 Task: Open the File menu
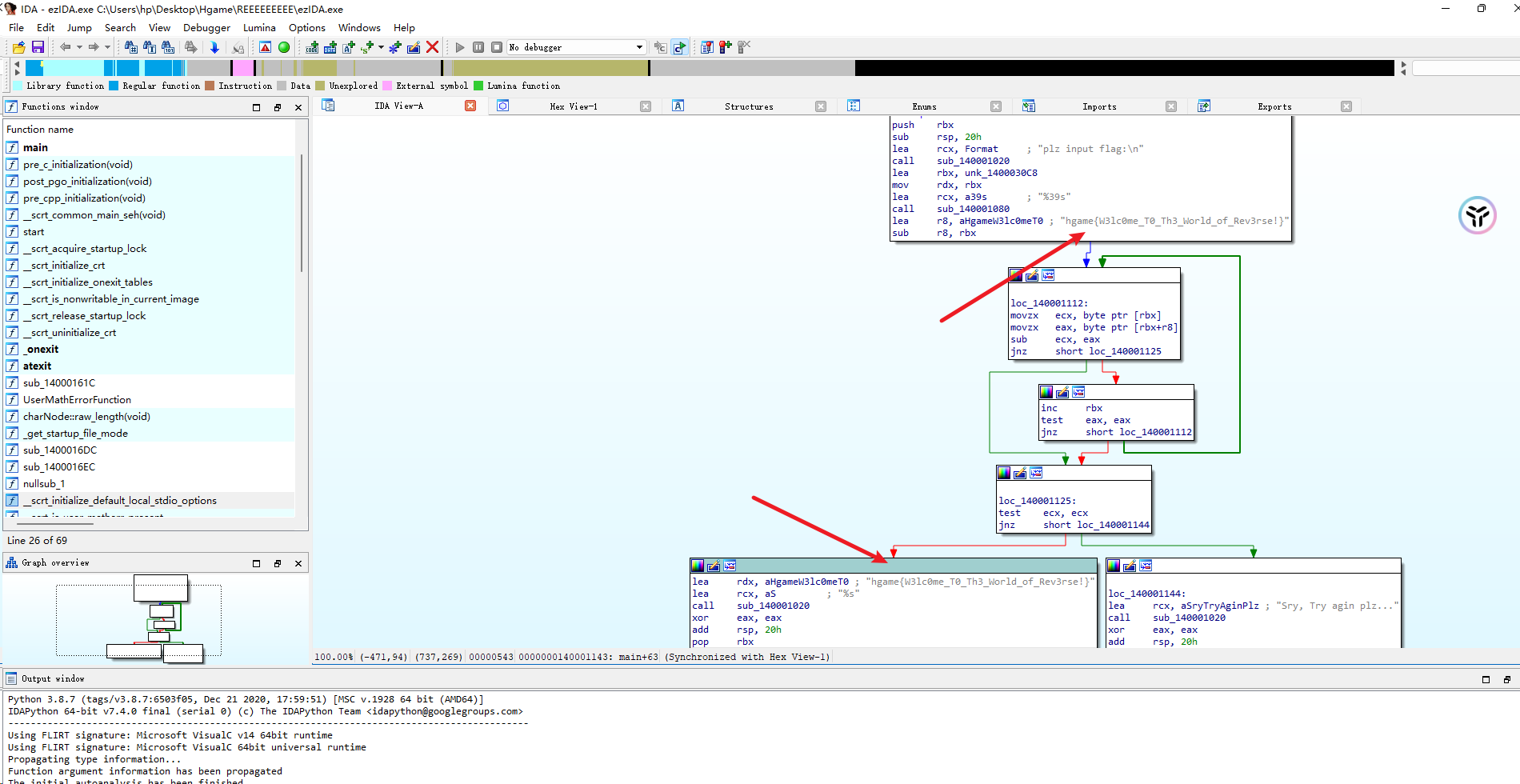(x=16, y=27)
